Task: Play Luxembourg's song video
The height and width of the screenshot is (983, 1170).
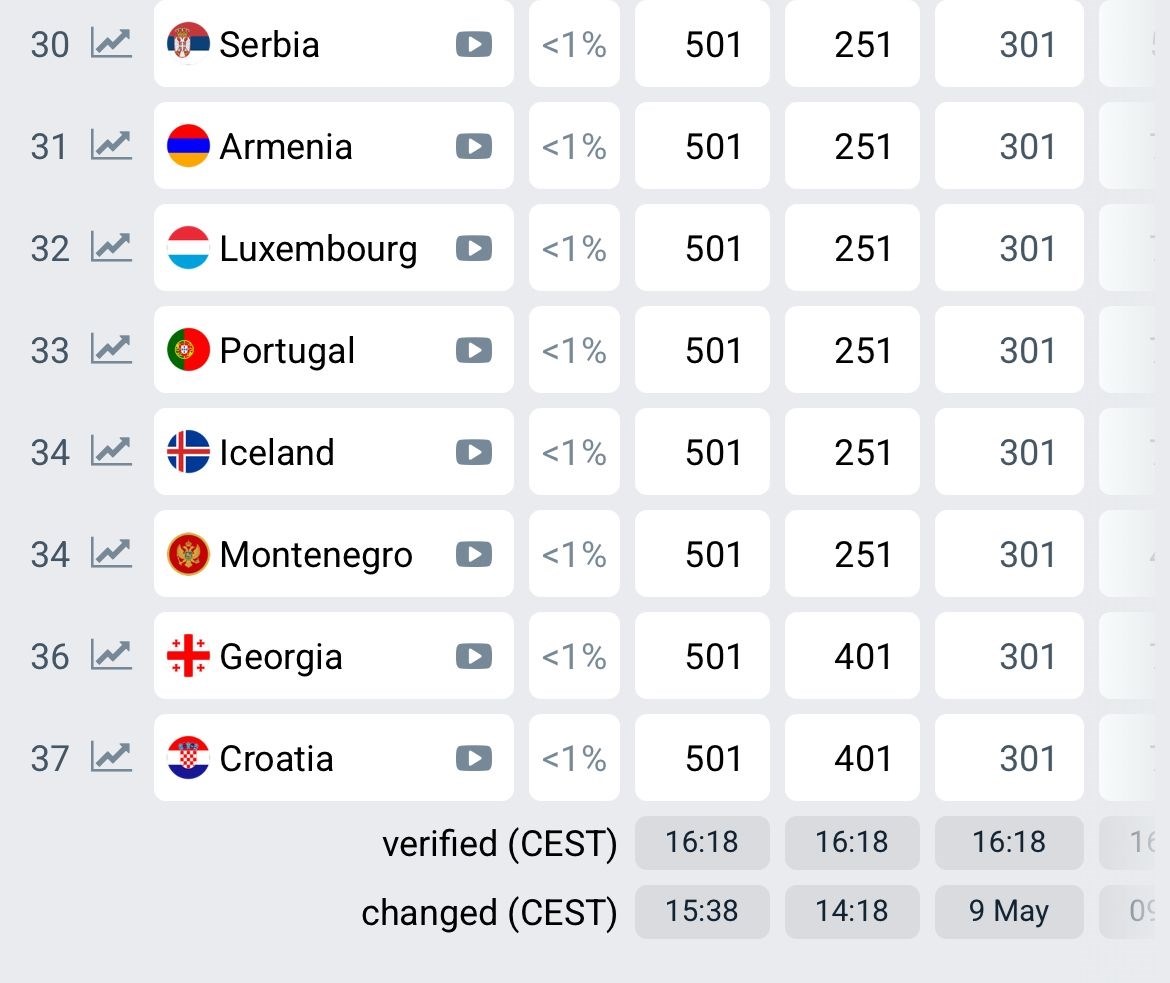Action: [474, 248]
